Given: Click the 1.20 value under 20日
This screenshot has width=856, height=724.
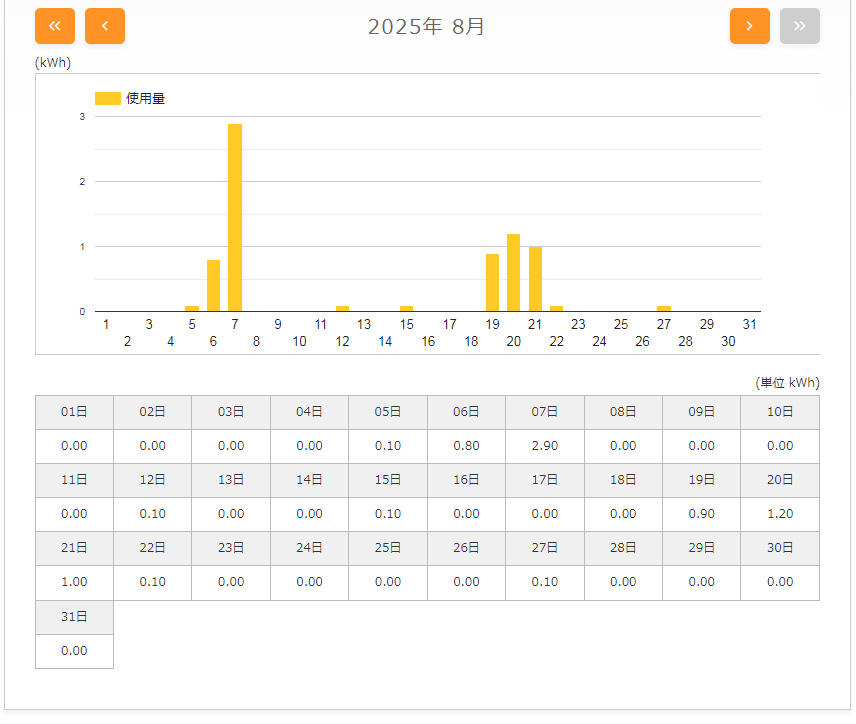Looking at the screenshot, I should click(780, 514).
